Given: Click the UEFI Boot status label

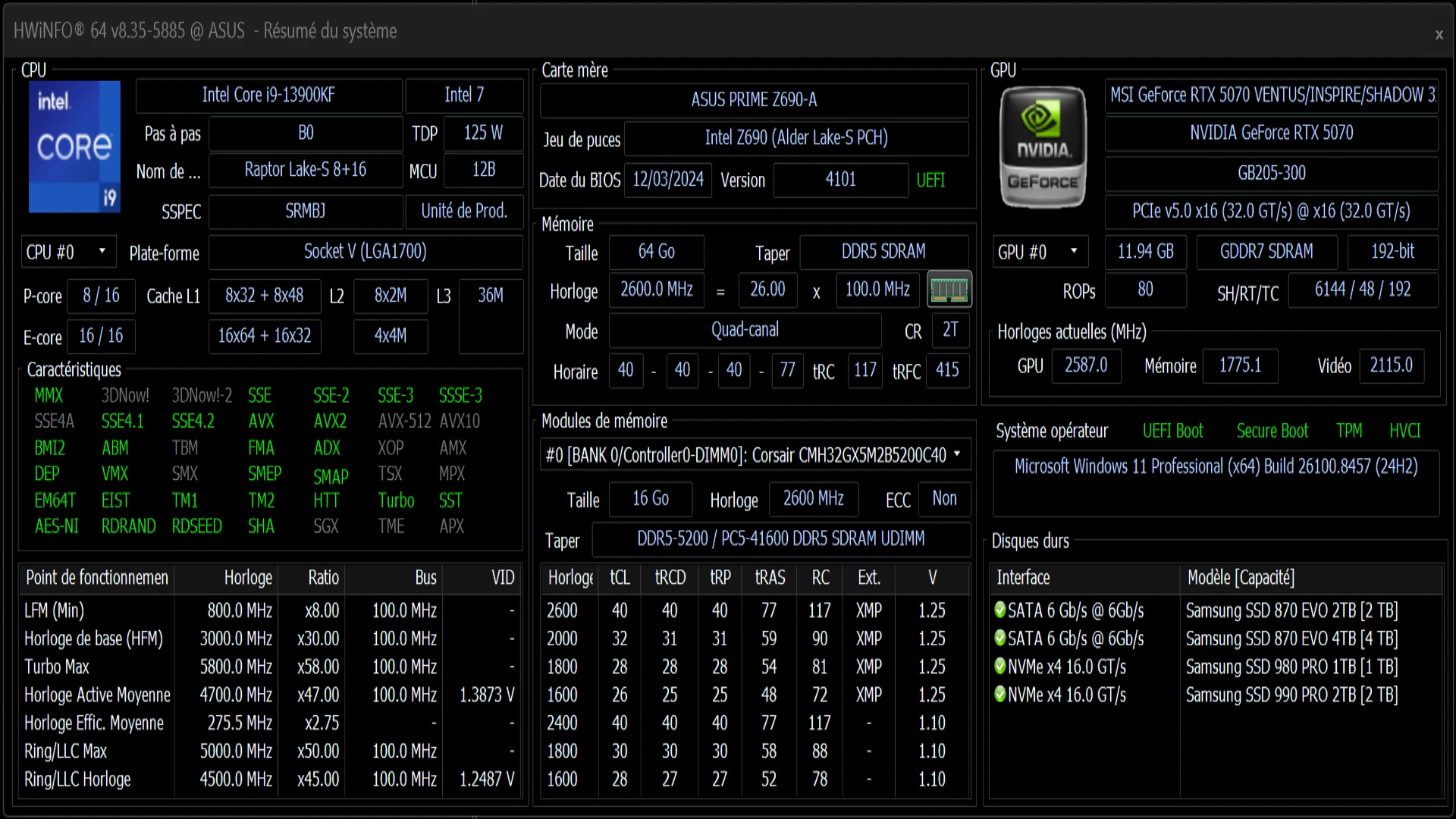Looking at the screenshot, I should coord(1172,431).
